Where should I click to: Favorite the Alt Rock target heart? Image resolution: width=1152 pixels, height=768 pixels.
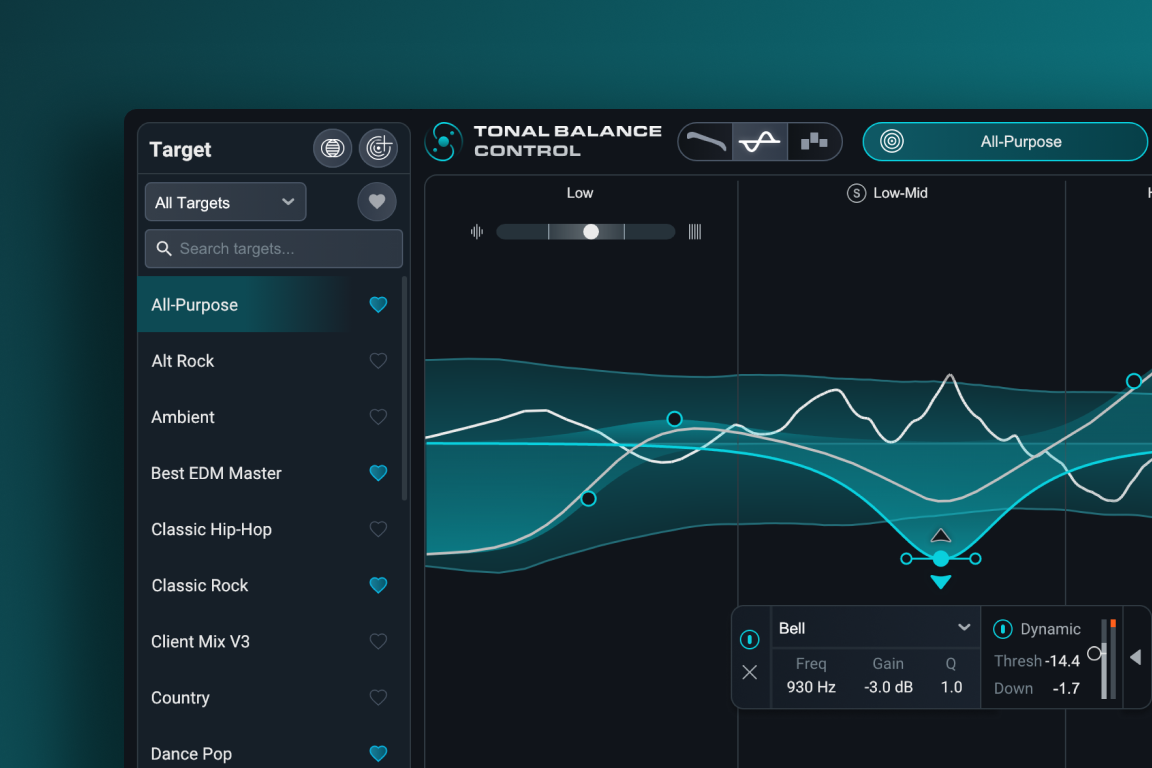(x=378, y=361)
